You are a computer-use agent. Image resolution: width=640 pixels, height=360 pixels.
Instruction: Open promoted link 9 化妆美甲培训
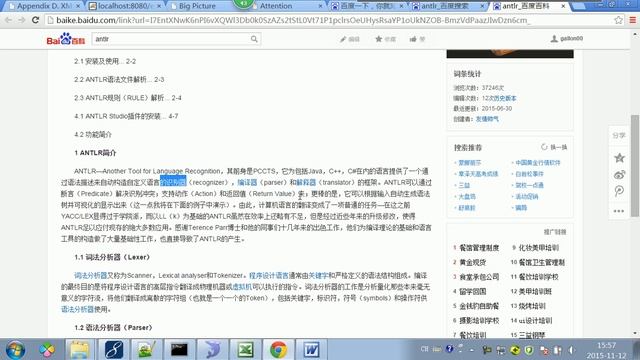pyautogui.click(x=538, y=248)
